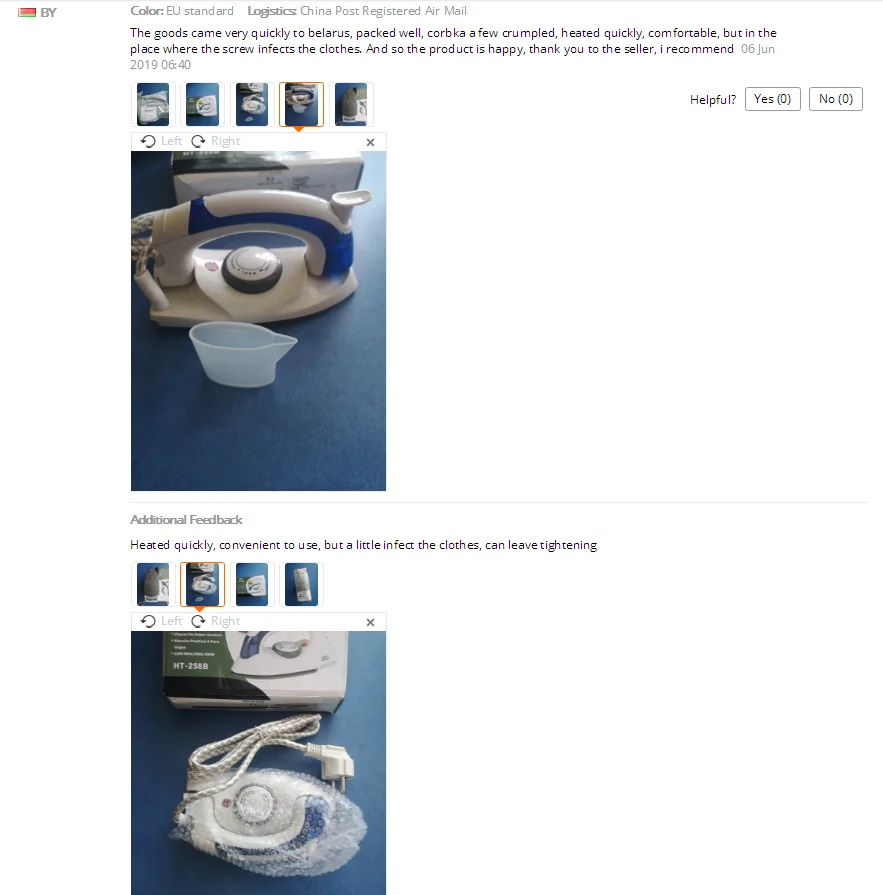
Task: Click the enlarged iron with measuring cup photo
Action: [x=259, y=321]
